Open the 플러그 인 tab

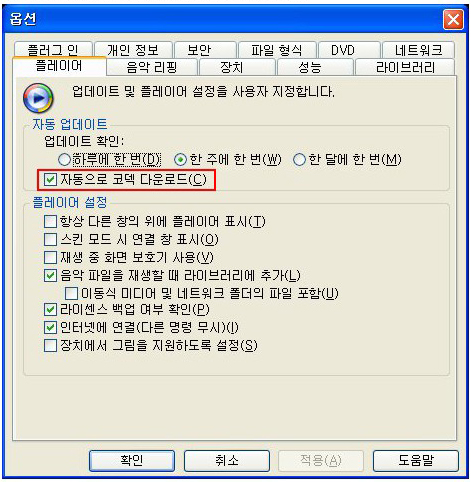(x=53, y=49)
